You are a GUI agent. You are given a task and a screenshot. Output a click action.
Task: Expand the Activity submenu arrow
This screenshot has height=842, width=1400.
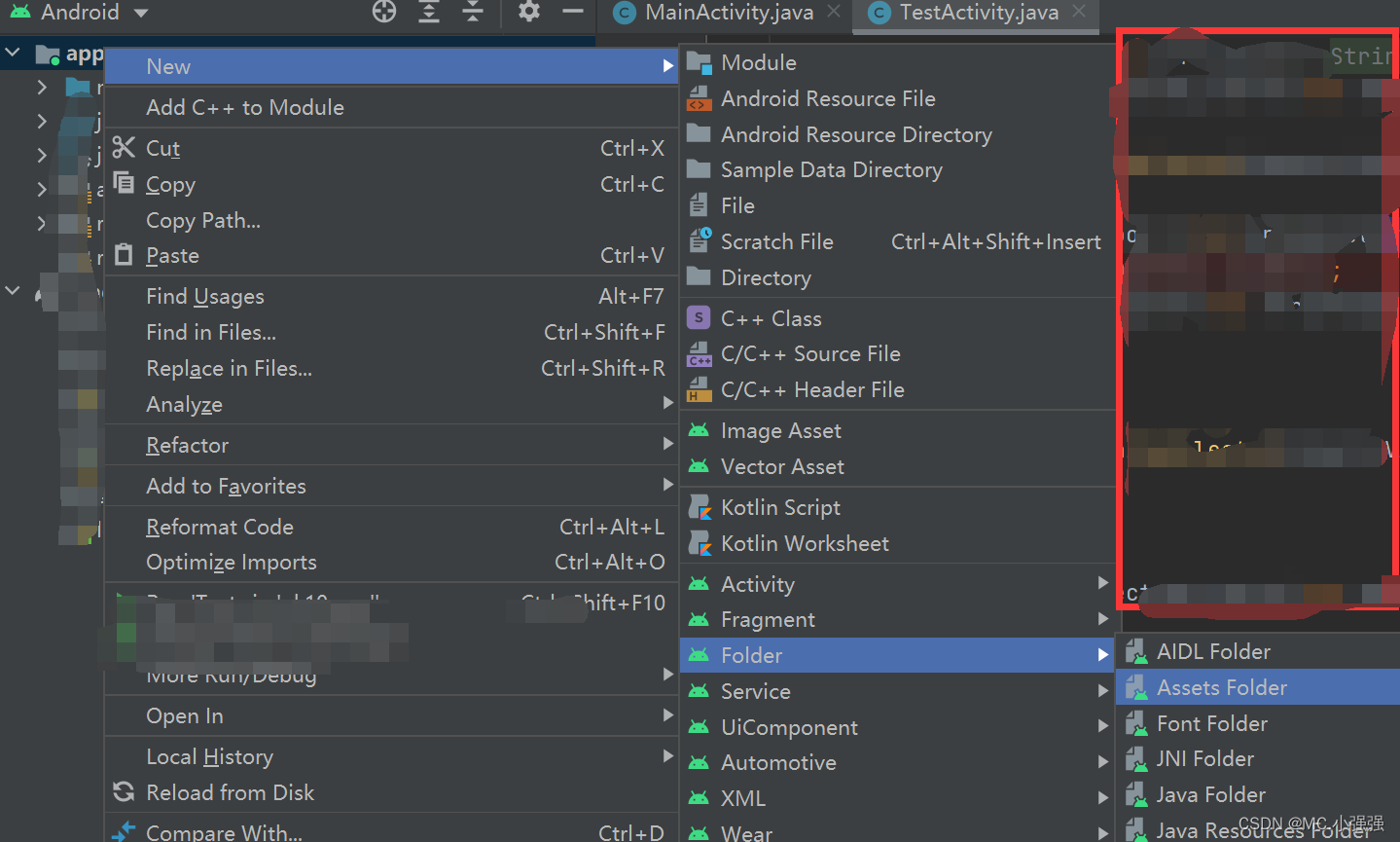(1103, 583)
